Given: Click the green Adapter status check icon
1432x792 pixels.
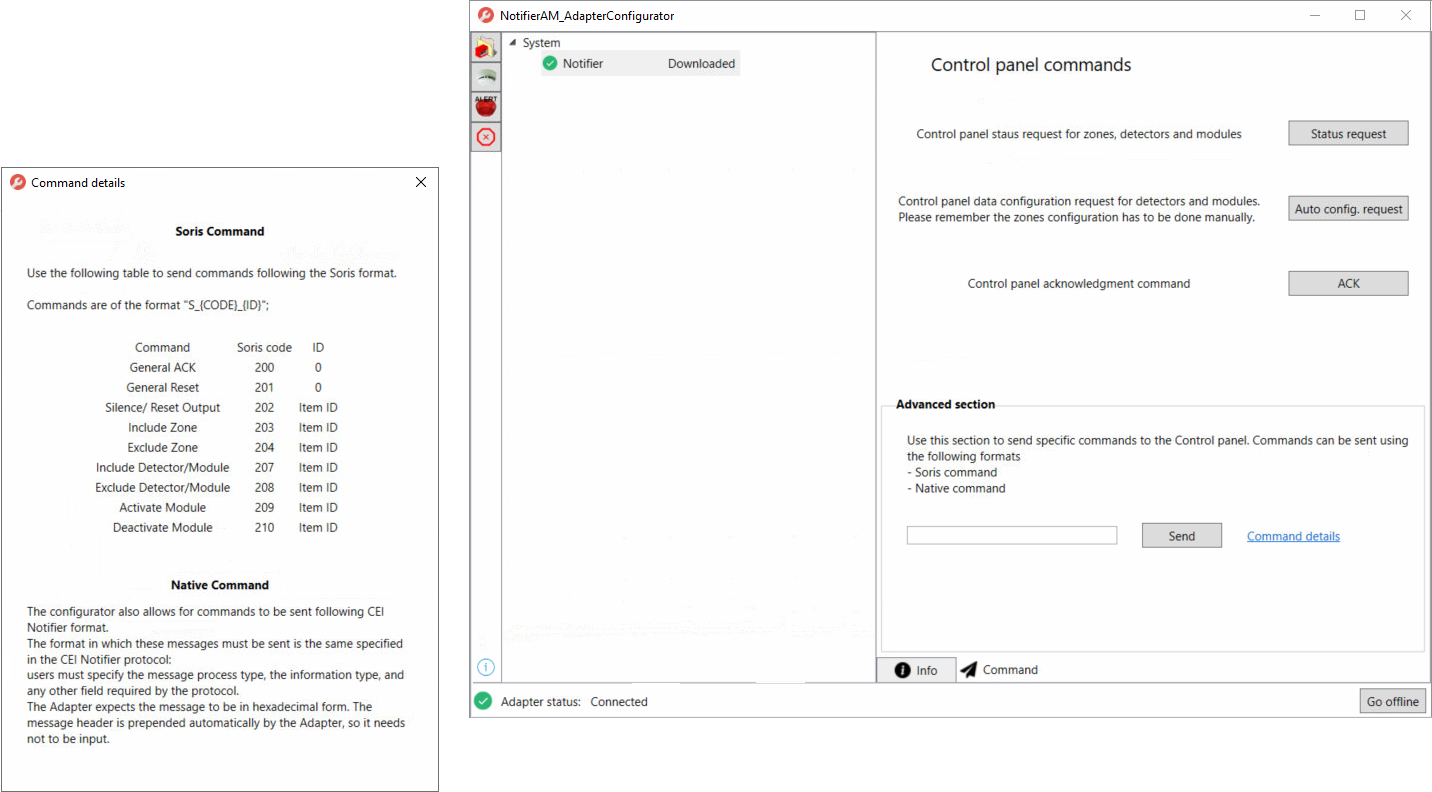Looking at the screenshot, I should (484, 701).
